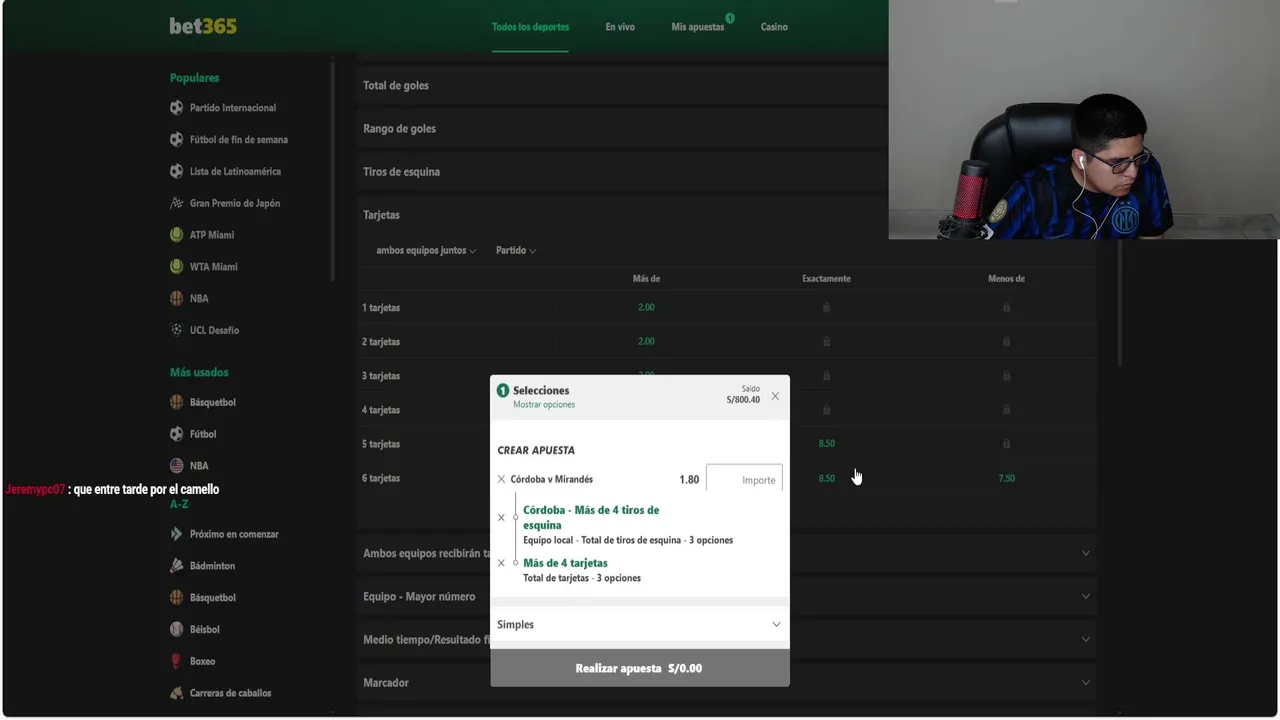1280x720 pixels.
Task: Expand Equipo - Mayor número section
Action: [x=726, y=596]
